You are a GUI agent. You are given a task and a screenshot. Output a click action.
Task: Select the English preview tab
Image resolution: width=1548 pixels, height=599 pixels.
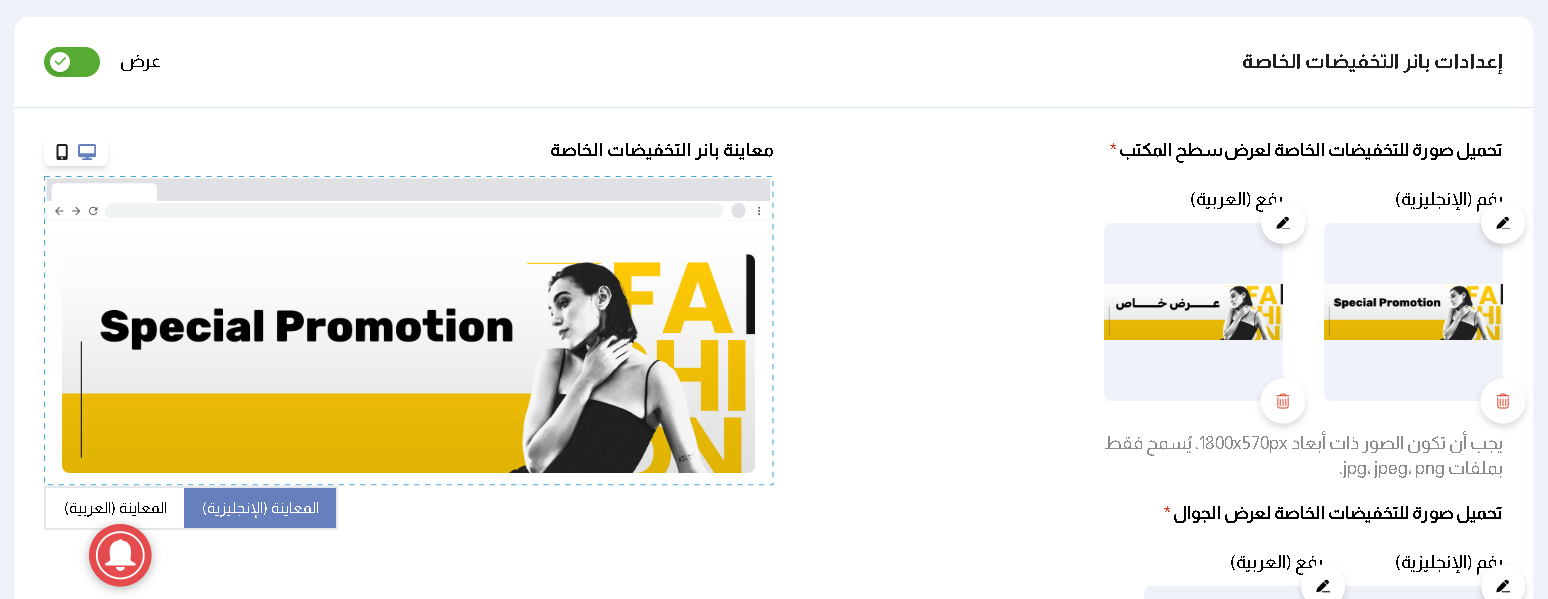click(x=260, y=508)
